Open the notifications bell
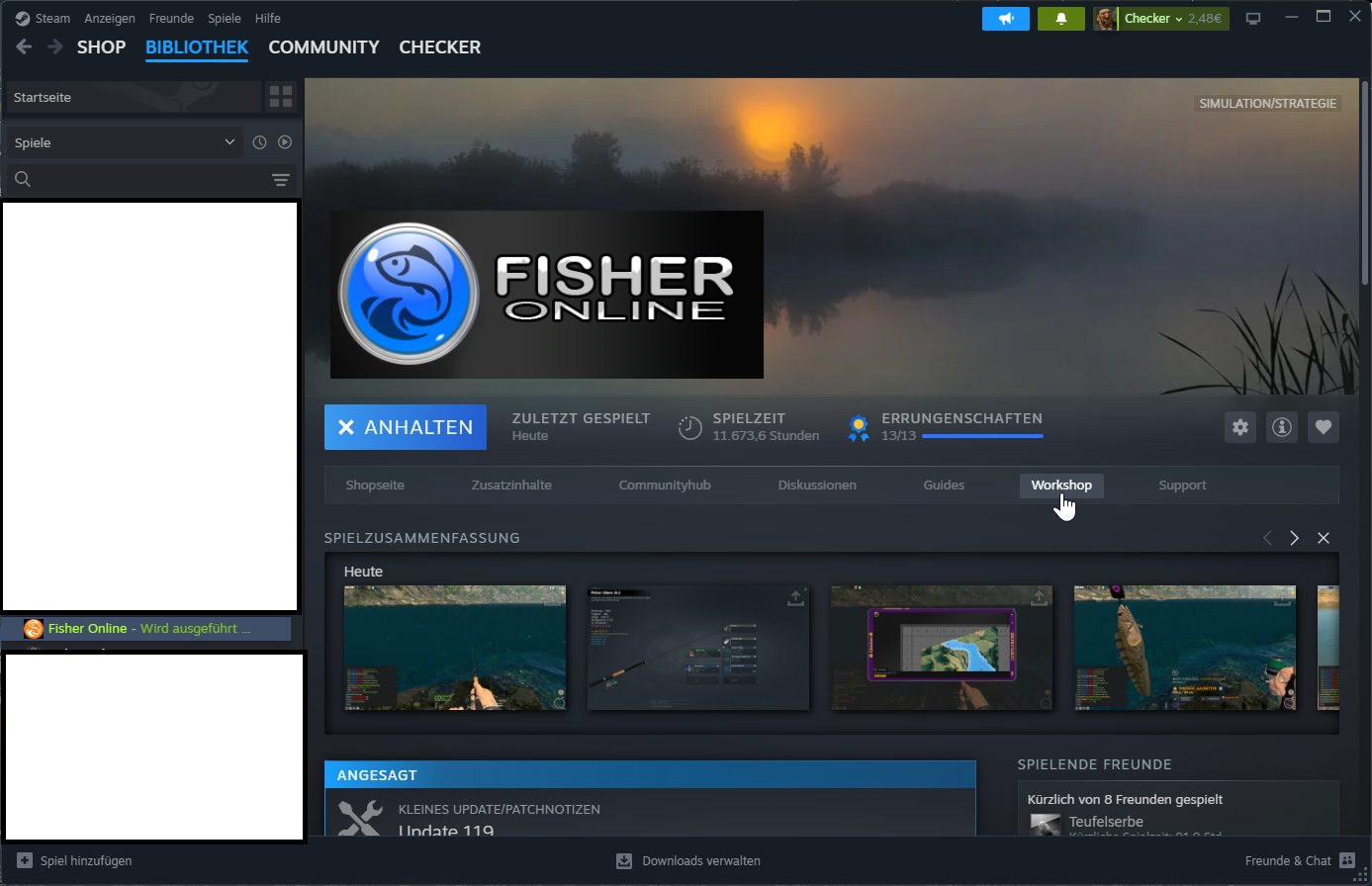The width and height of the screenshot is (1372, 886). [1060, 19]
